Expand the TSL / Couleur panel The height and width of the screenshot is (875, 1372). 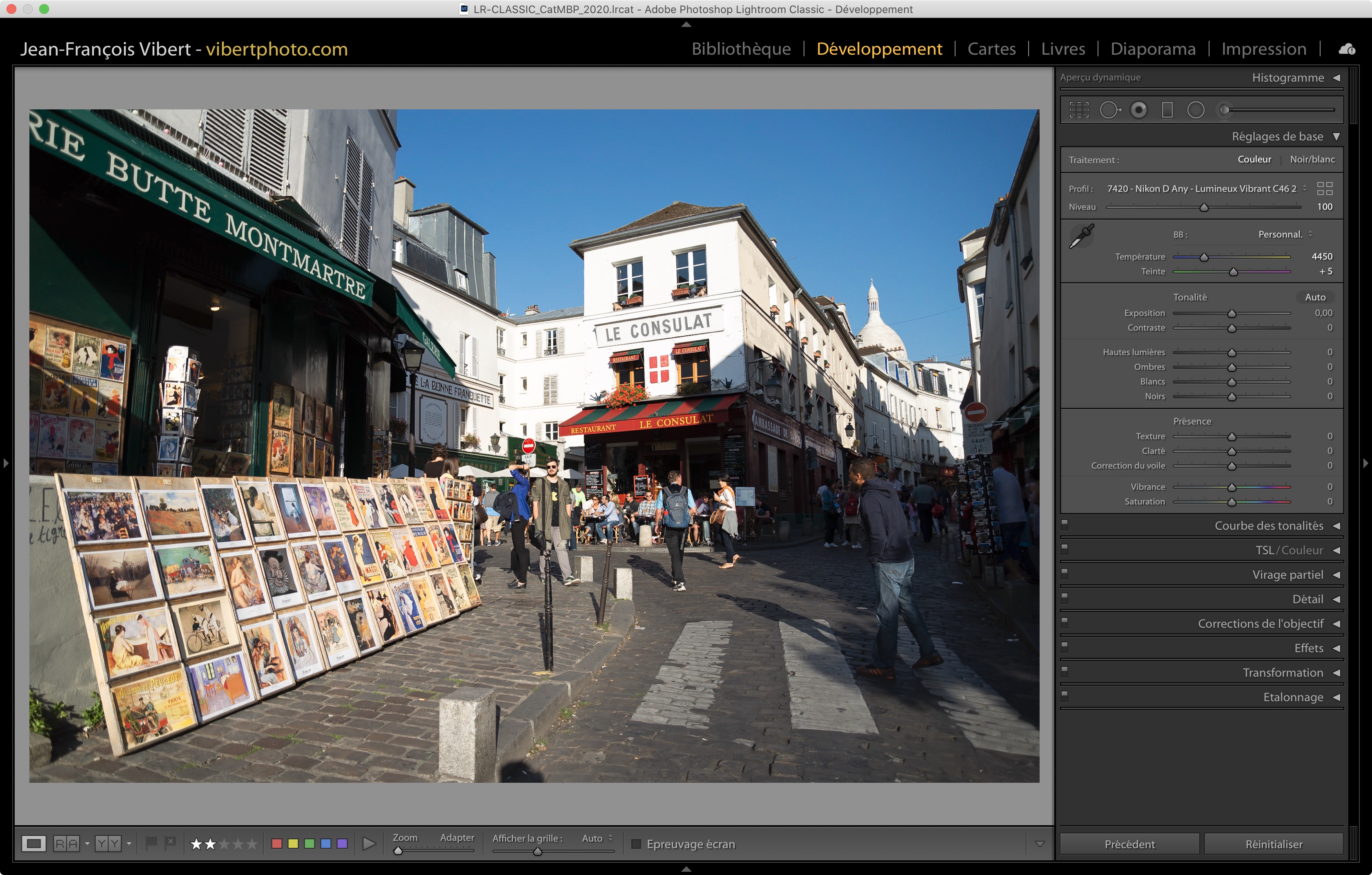tap(1289, 550)
